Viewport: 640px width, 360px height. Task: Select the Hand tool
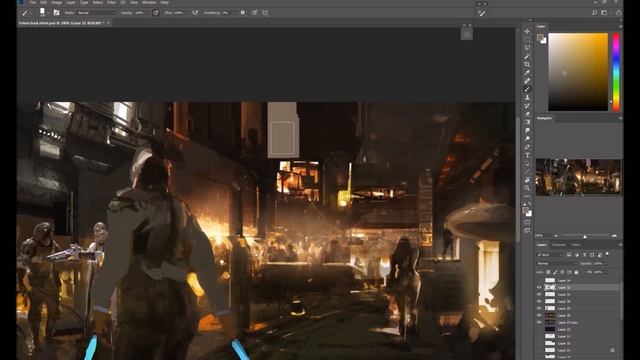click(x=527, y=180)
